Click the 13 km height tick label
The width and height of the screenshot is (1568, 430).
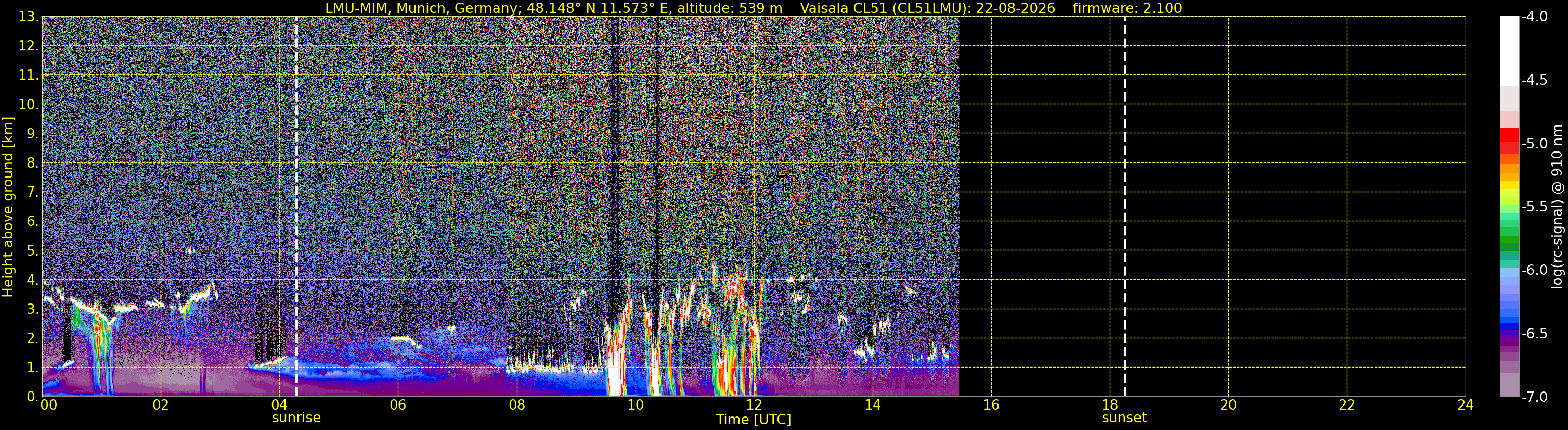point(28,17)
